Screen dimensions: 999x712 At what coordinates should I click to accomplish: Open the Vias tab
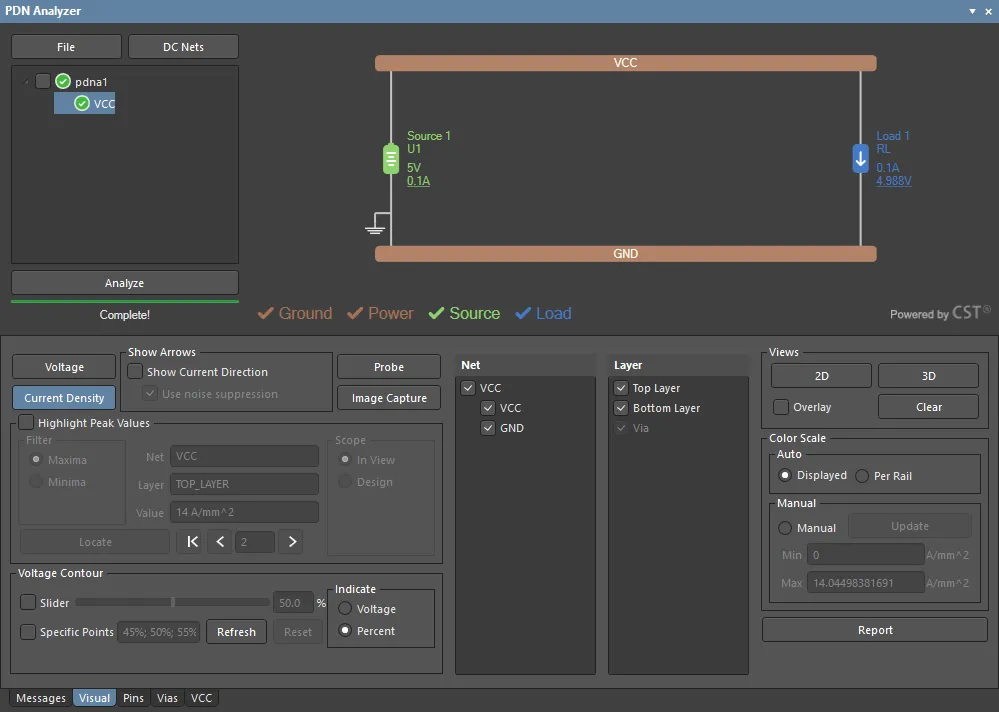click(x=166, y=698)
